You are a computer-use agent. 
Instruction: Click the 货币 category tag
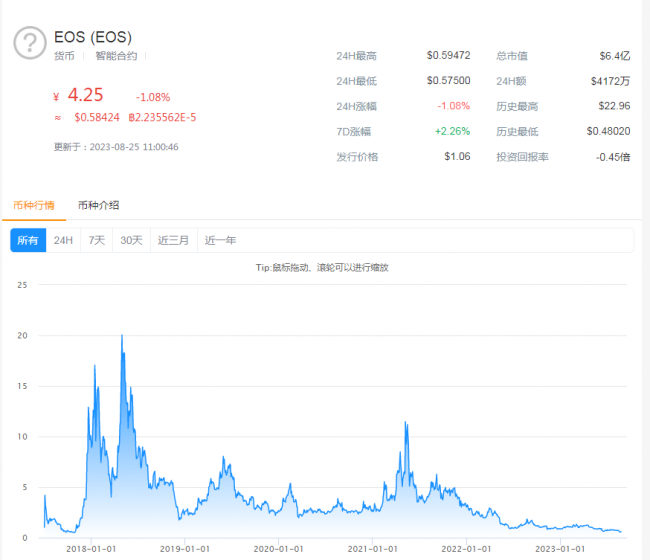click(64, 56)
